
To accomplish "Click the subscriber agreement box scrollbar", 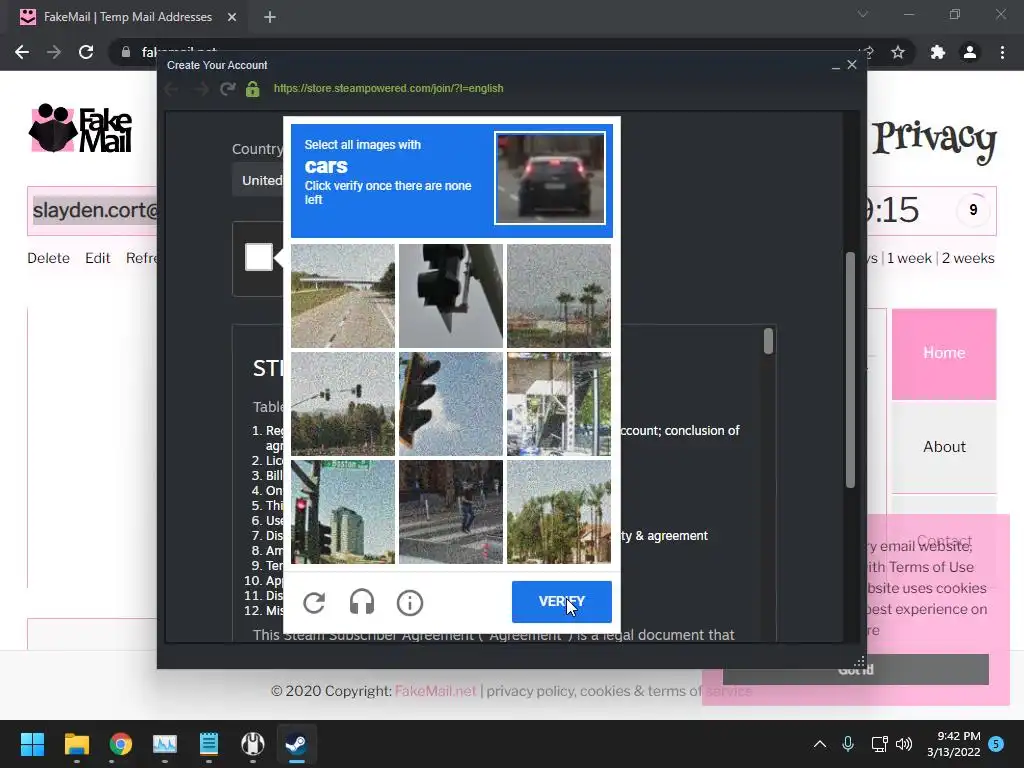I will tap(768, 342).
